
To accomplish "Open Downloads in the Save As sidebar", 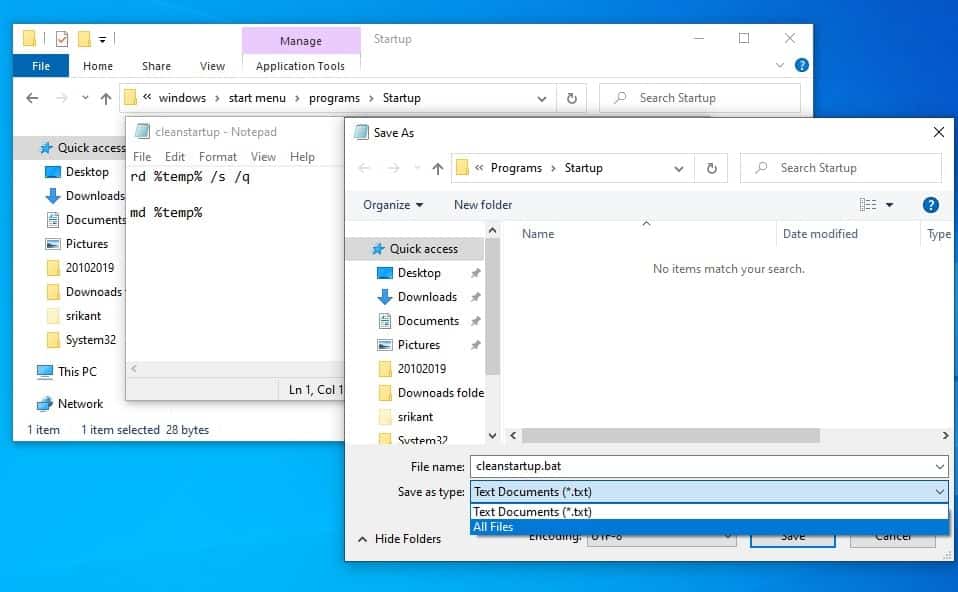I will [x=427, y=297].
